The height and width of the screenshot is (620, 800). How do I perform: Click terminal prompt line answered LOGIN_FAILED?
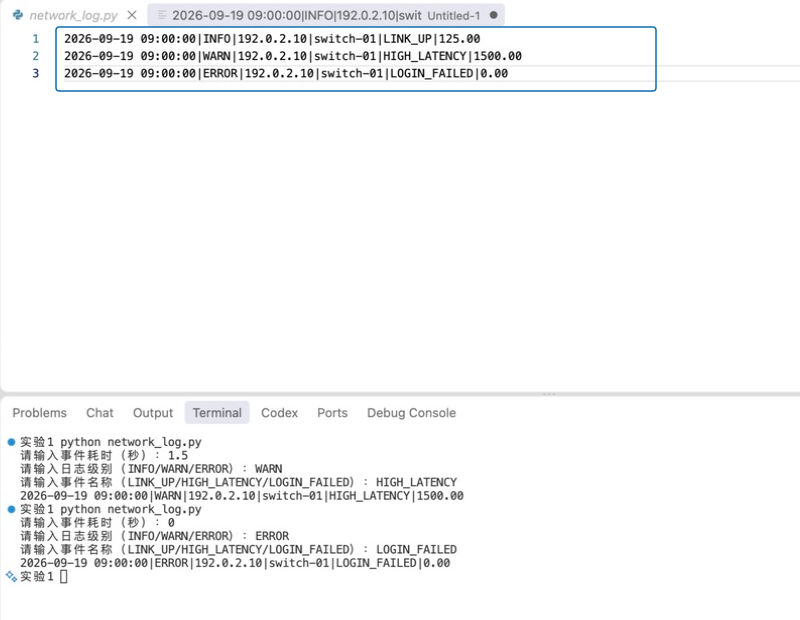[238, 550]
